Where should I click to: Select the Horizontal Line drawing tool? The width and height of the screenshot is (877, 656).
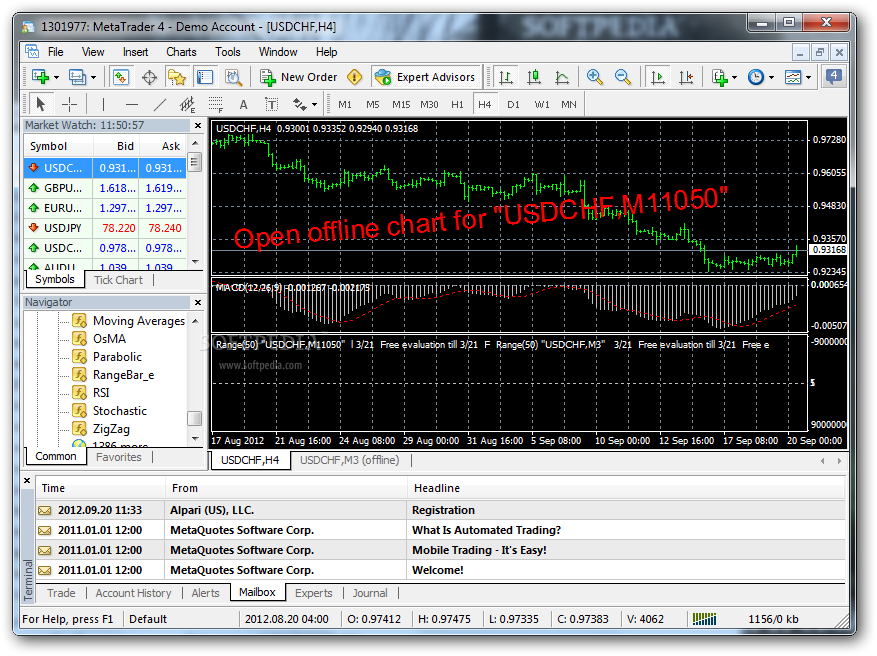click(131, 104)
